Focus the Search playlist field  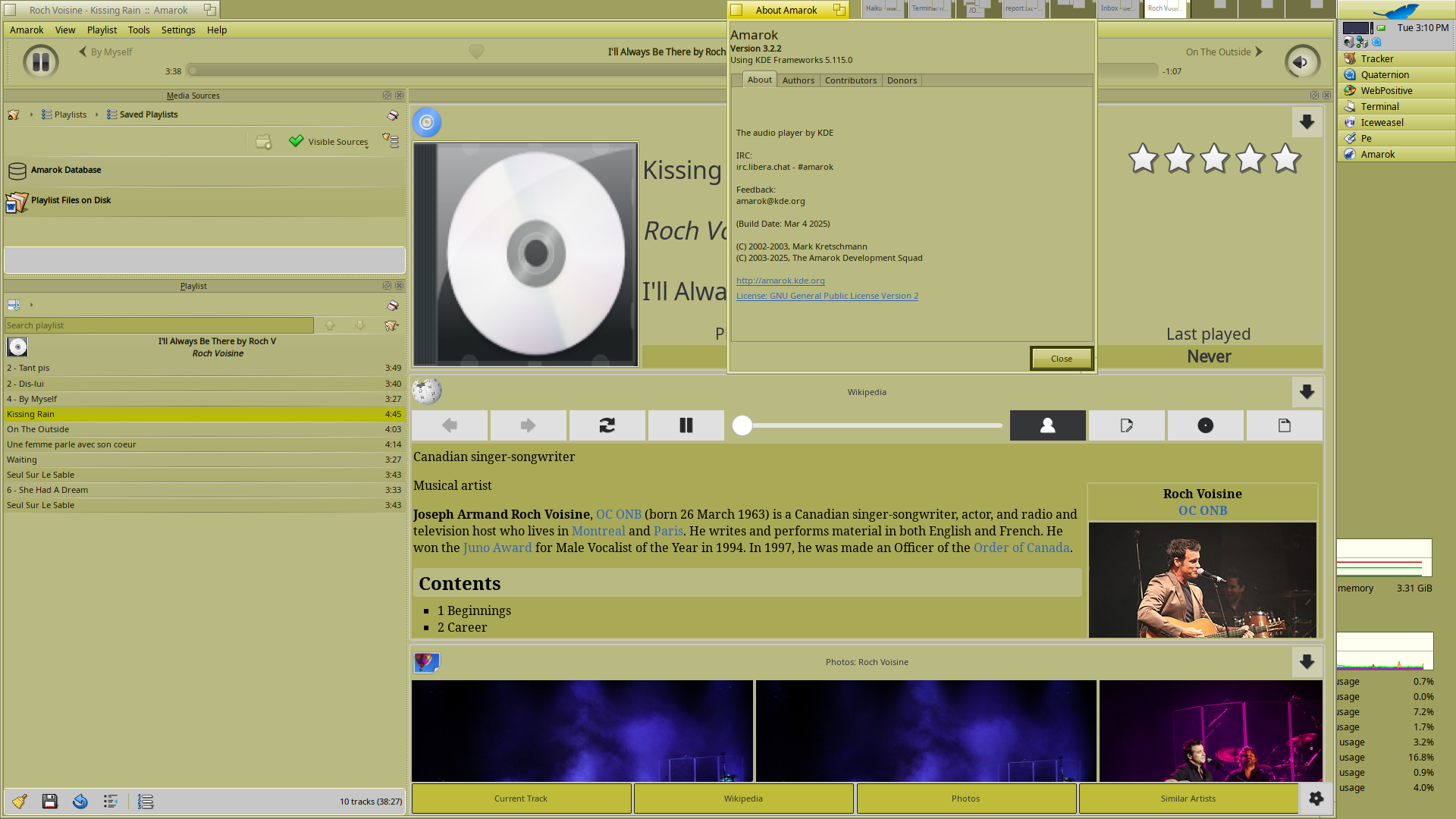(159, 325)
